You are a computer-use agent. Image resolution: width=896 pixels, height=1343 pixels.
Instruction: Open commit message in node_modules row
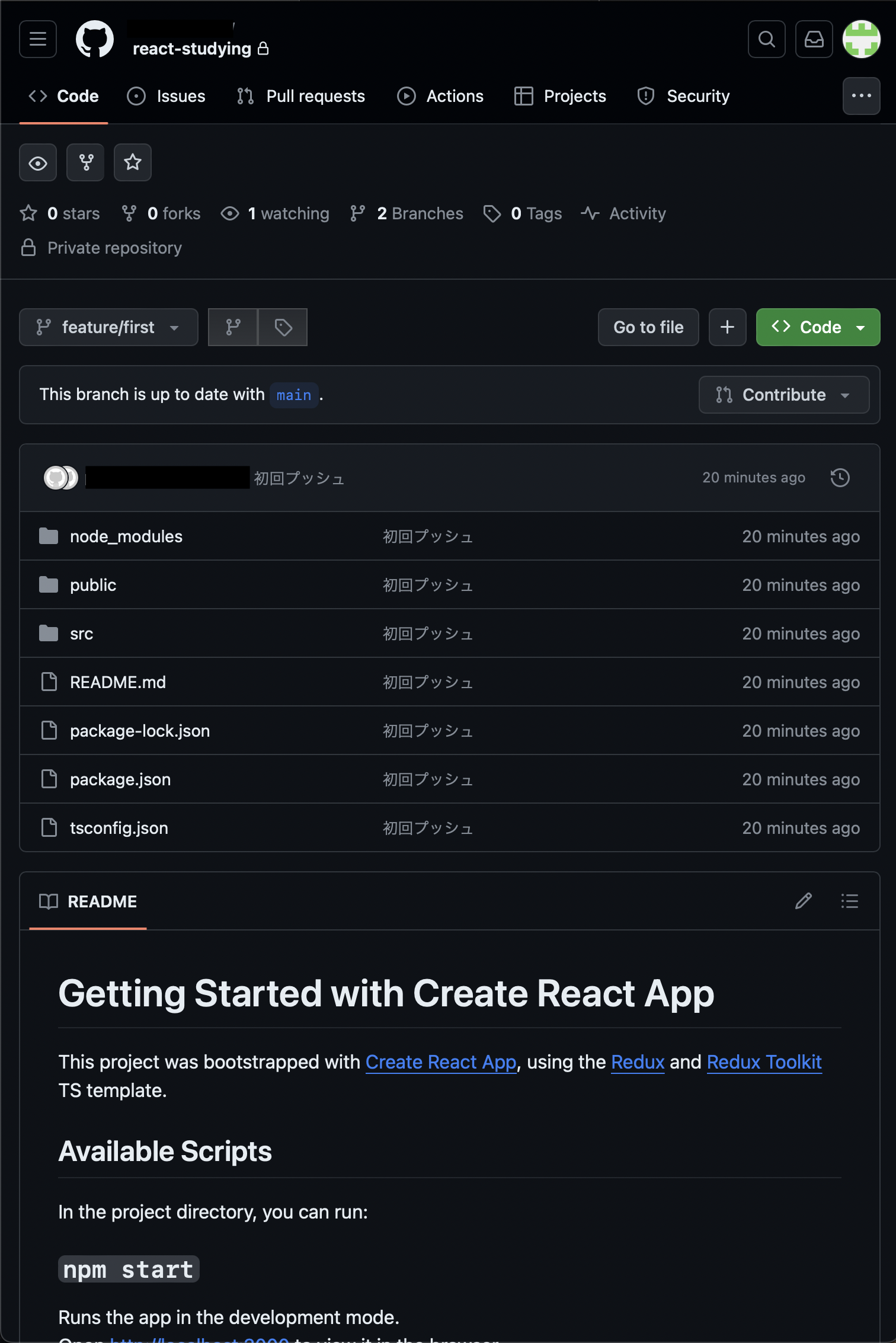428,536
